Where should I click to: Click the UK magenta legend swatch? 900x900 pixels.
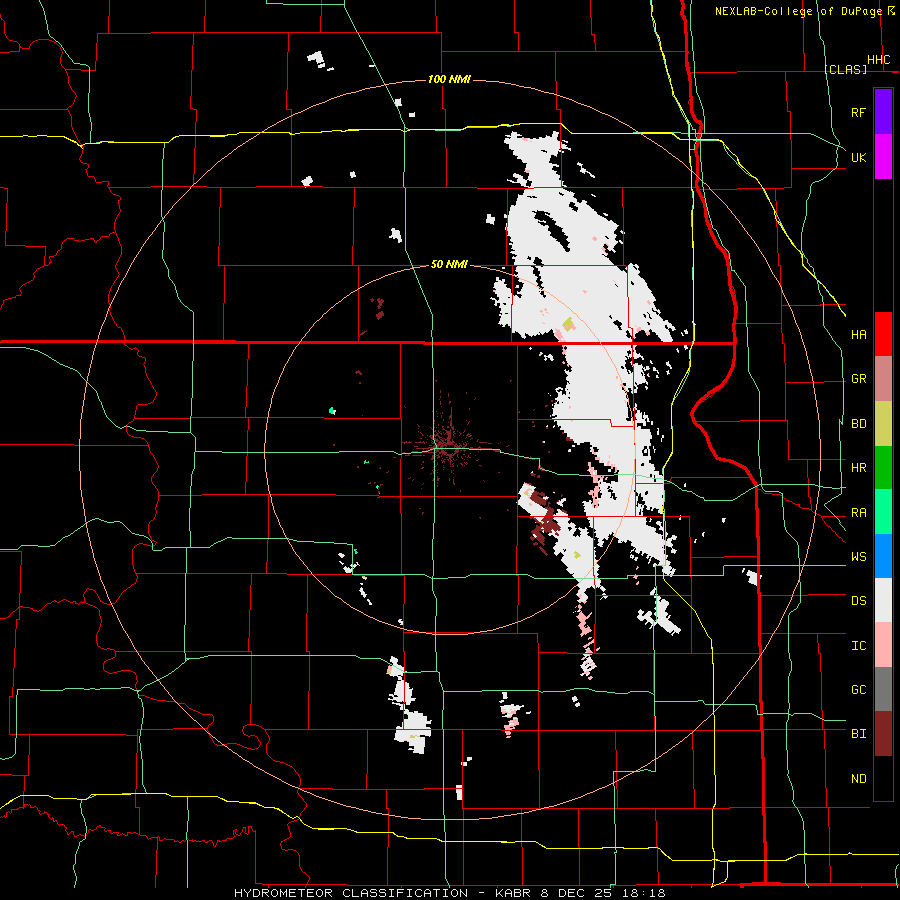[x=883, y=157]
